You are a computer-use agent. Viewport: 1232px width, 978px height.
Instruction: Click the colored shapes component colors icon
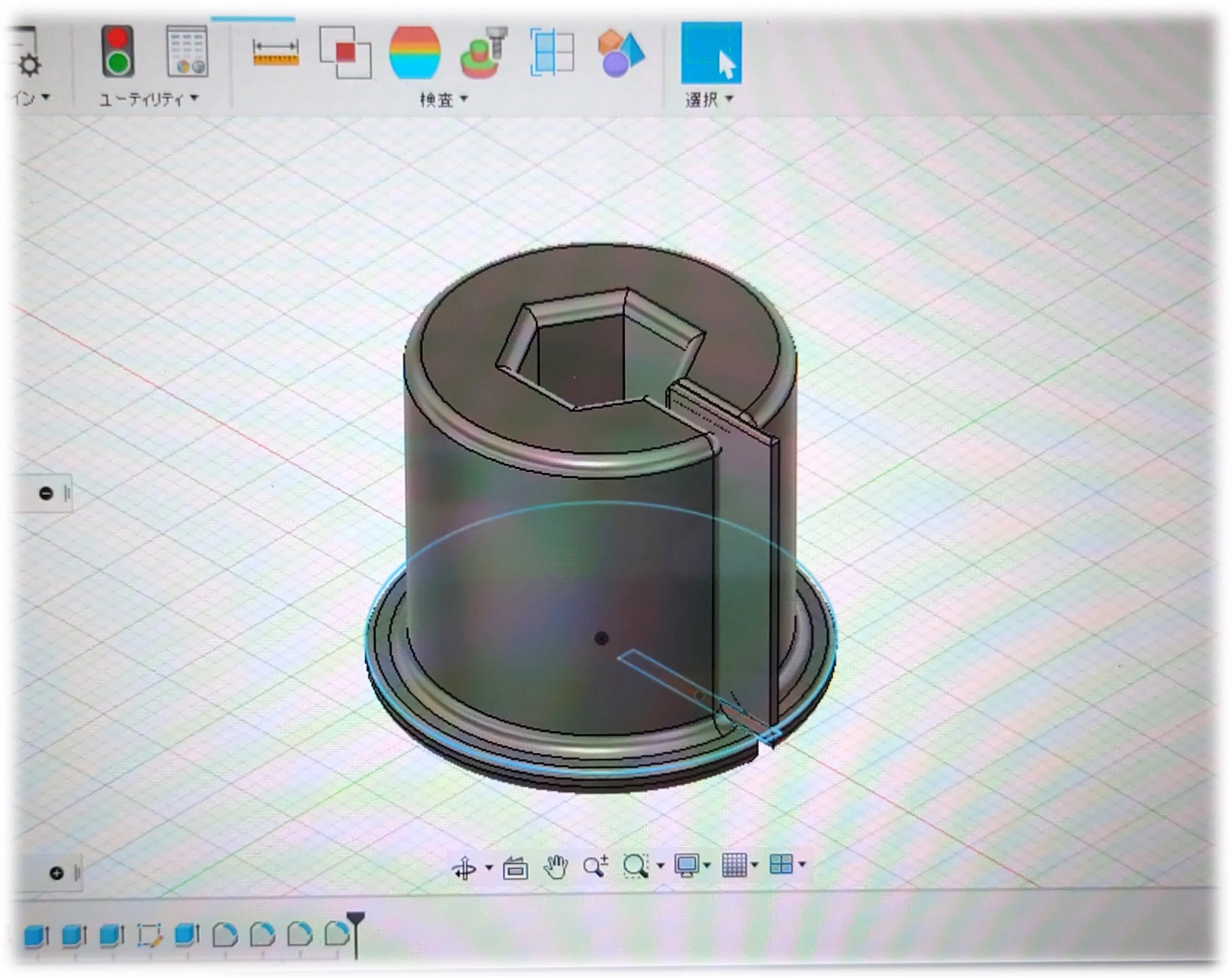coord(621,52)
